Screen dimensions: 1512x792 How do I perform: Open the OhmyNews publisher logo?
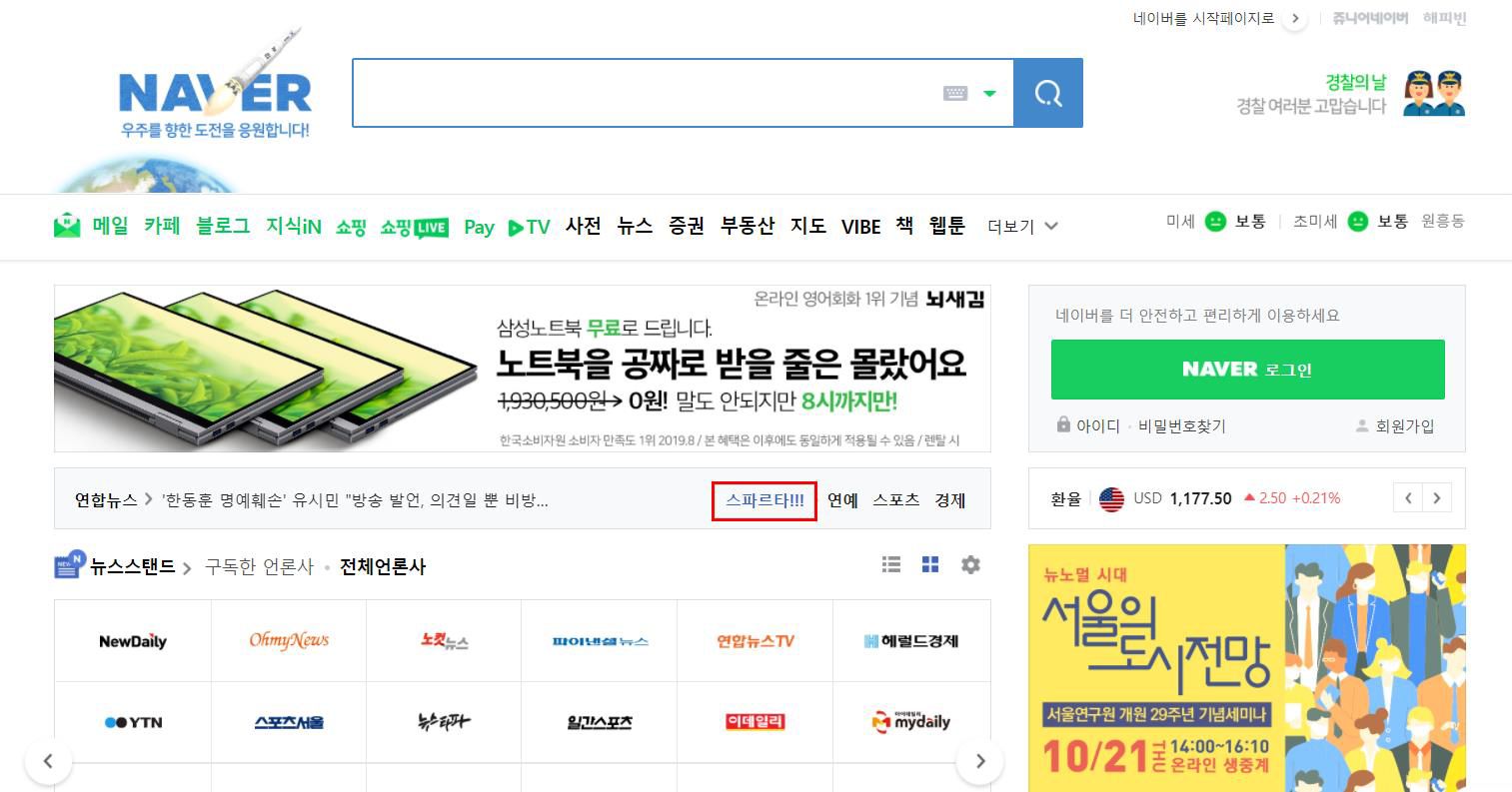coord(289,640)
